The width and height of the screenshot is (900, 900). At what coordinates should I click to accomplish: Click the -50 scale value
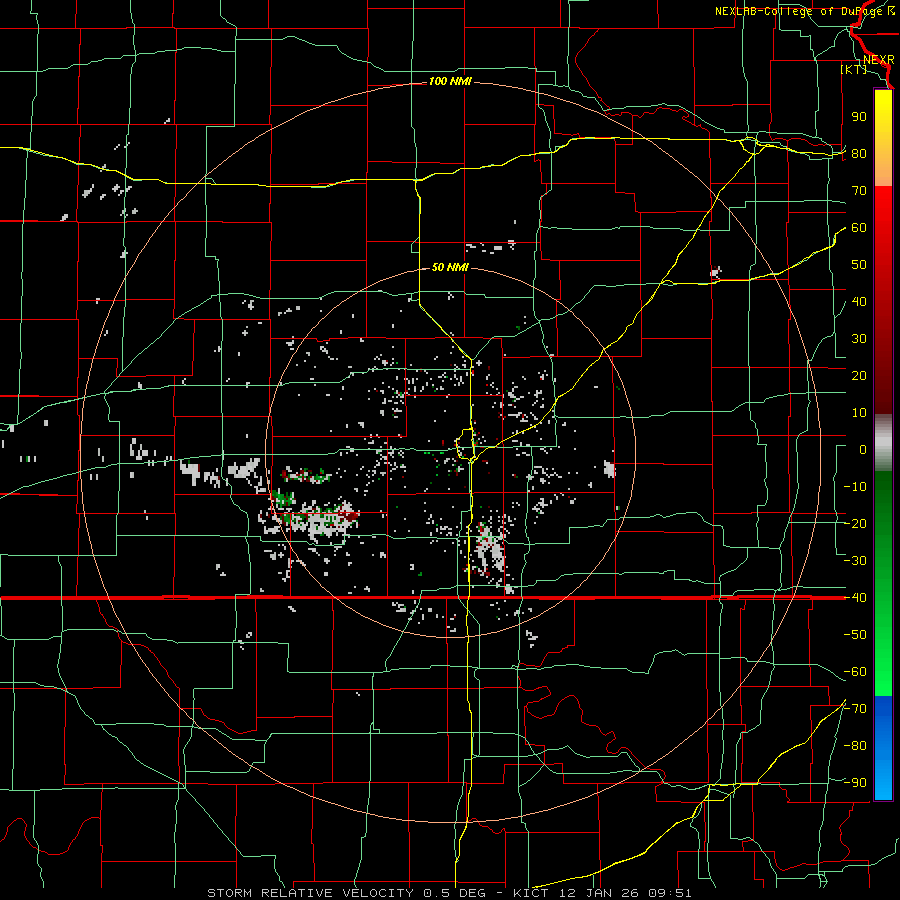pyautogui.click(x=855, y=635)
